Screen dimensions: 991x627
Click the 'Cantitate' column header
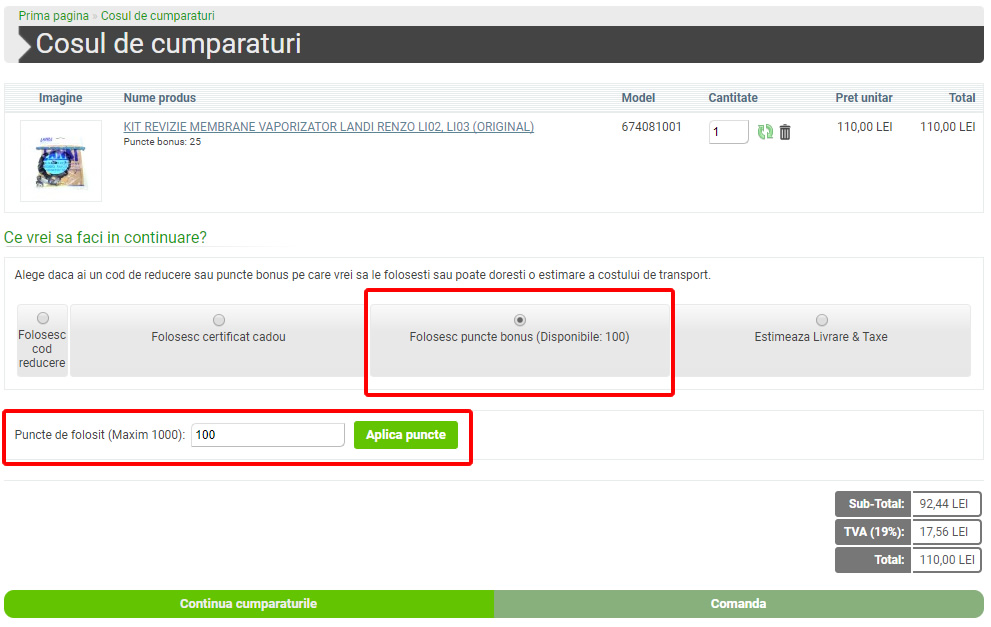pyautogui.click(x=733, y=98)
